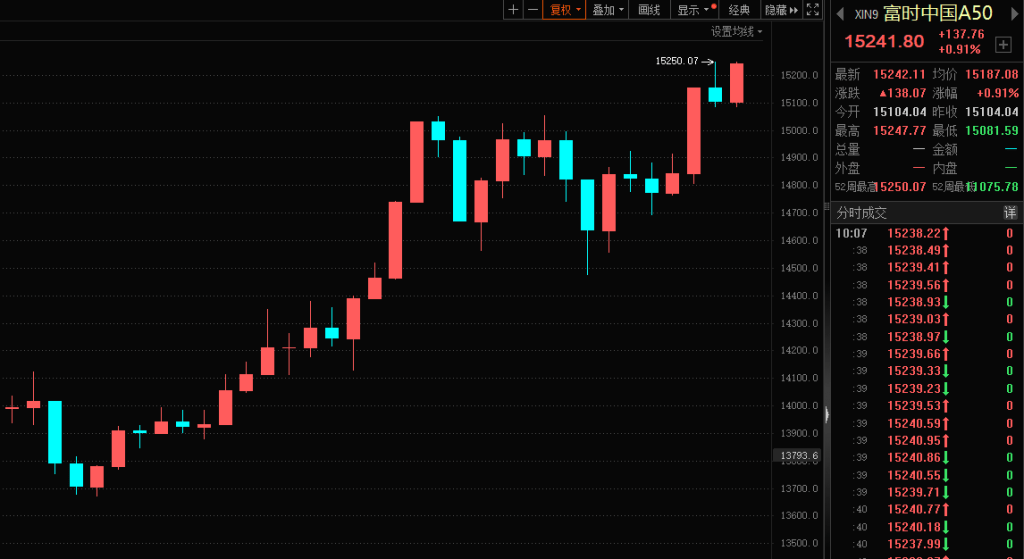Zoom in the chart with the plus button

pyautogui.click(x=513, y=10)
